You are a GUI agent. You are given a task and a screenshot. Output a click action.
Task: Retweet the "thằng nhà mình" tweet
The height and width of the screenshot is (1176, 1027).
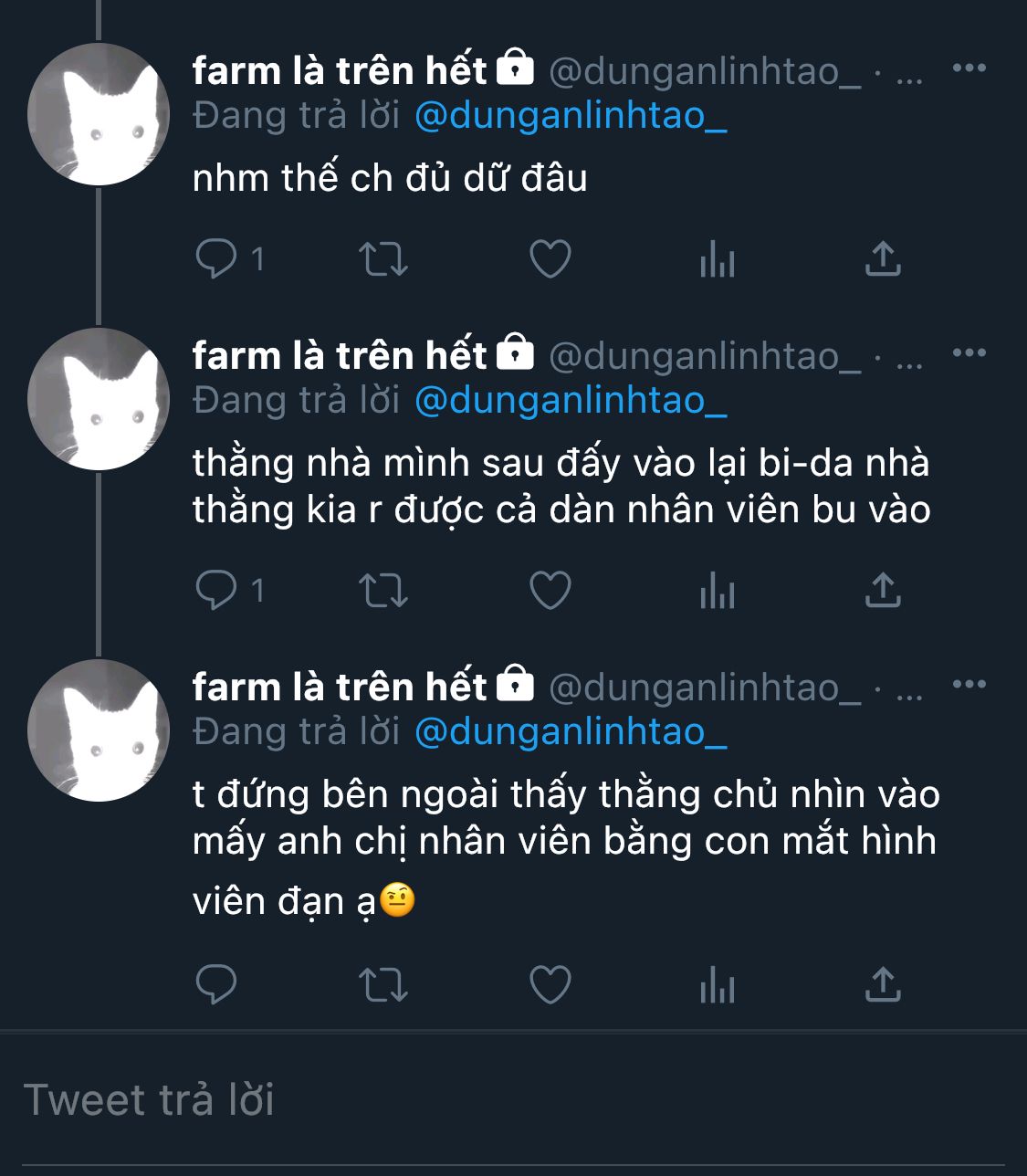[383, 591]
